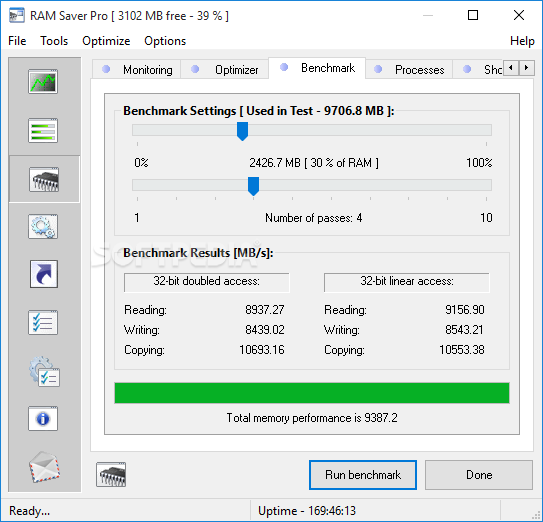The width and height of the screenshot is (543, 522).
Task: Select the Benchmark tab
Action: pos(317,68)
